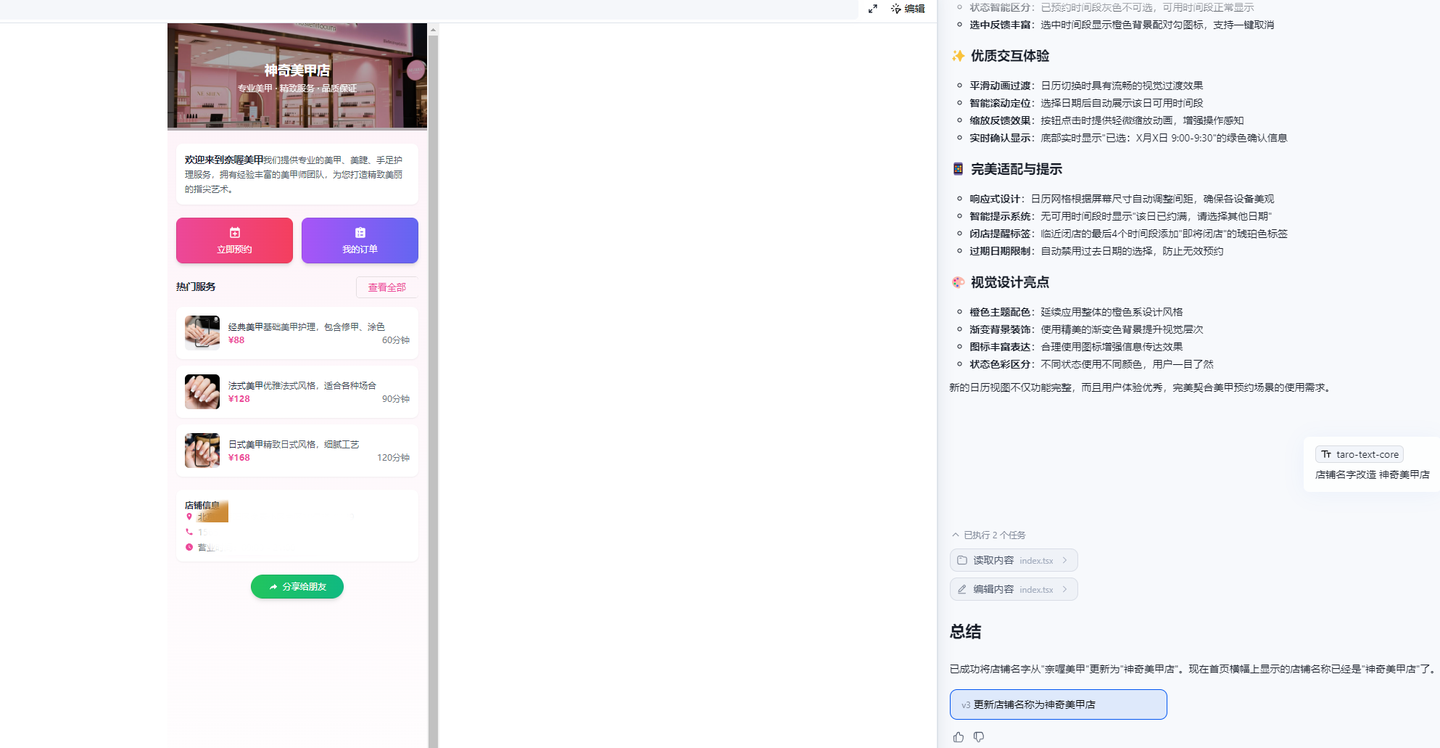1440x748 pixels.
Task: Collapse the 已执行 2 个任务 list
Action: pyautogui.click(x=956, y=534)
